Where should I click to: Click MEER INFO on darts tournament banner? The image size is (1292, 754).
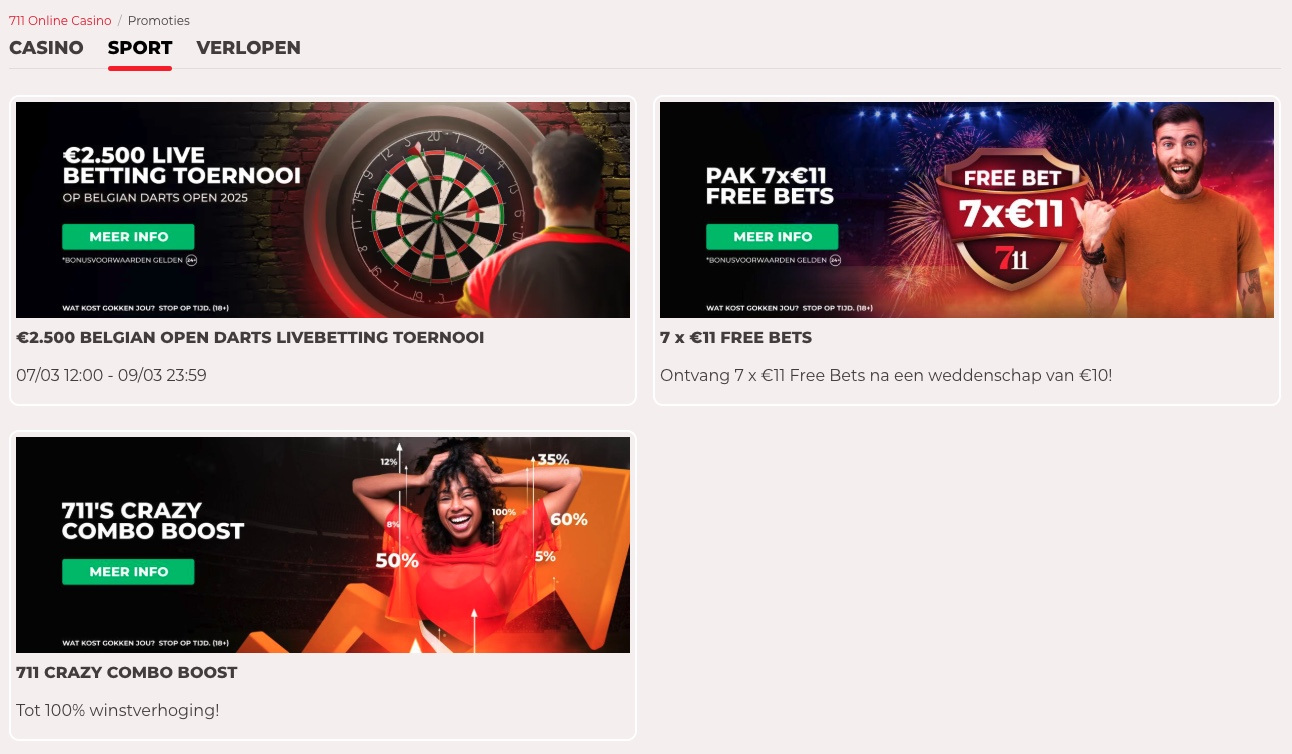(128, 237)
